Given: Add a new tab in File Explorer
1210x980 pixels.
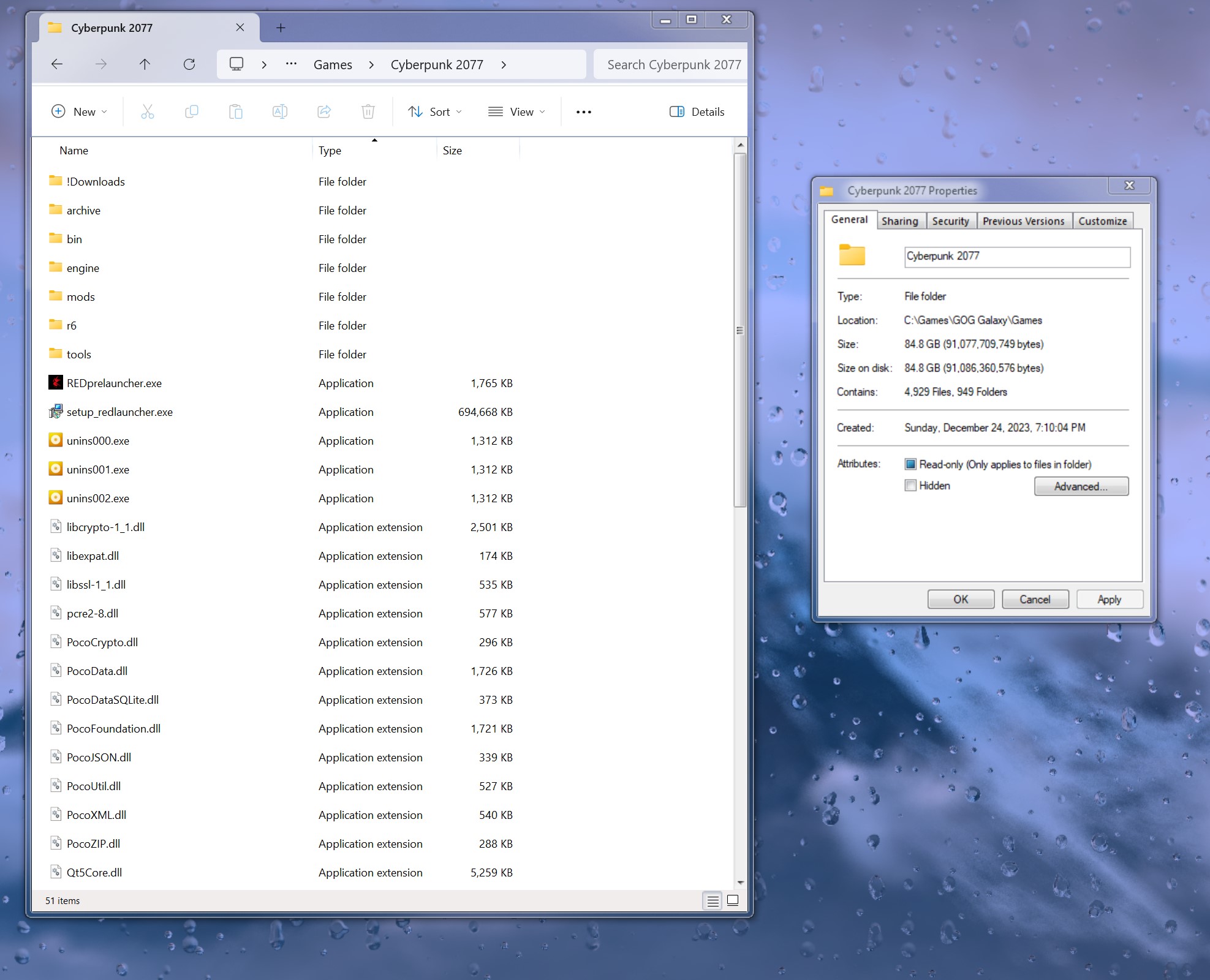Looking at the screenshot, I should click(281, 28).
